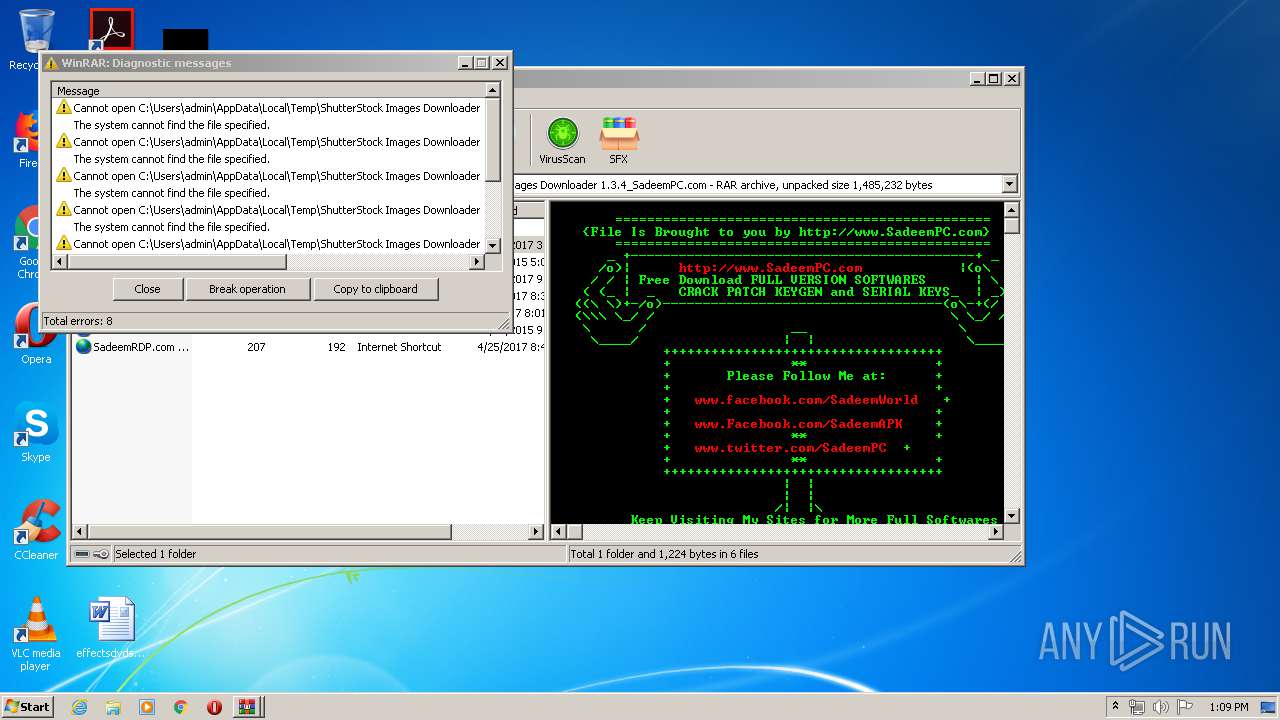Open Opera from the taskbar

214,707
